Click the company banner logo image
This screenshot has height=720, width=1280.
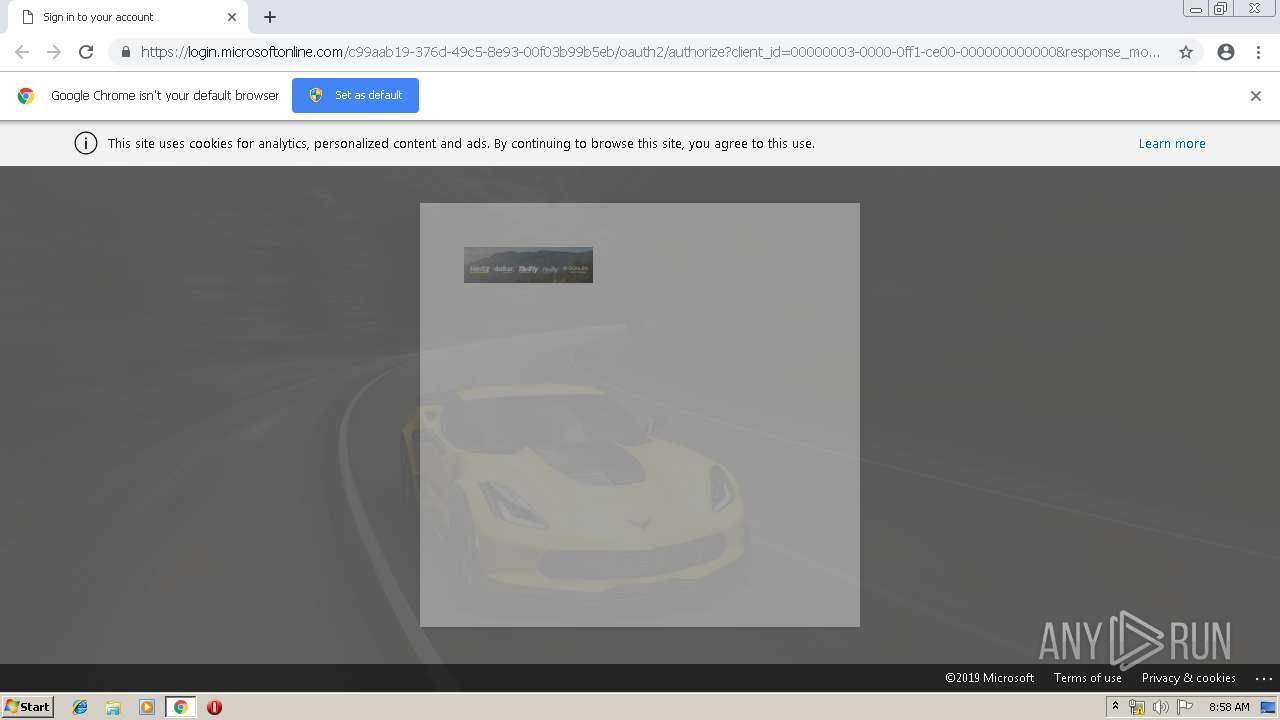tap(528, 265)
